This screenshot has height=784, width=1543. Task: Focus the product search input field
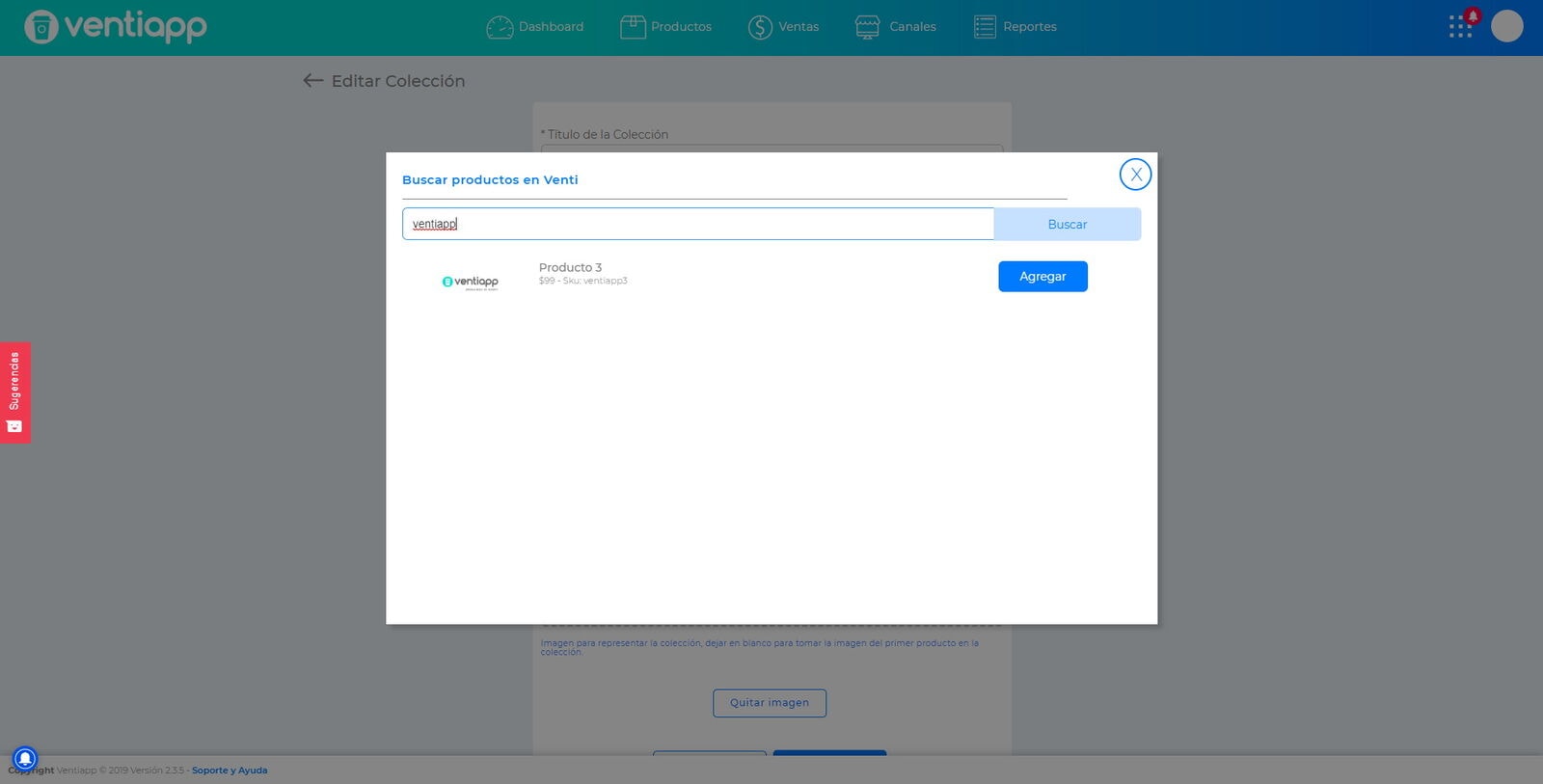point(697,224)
